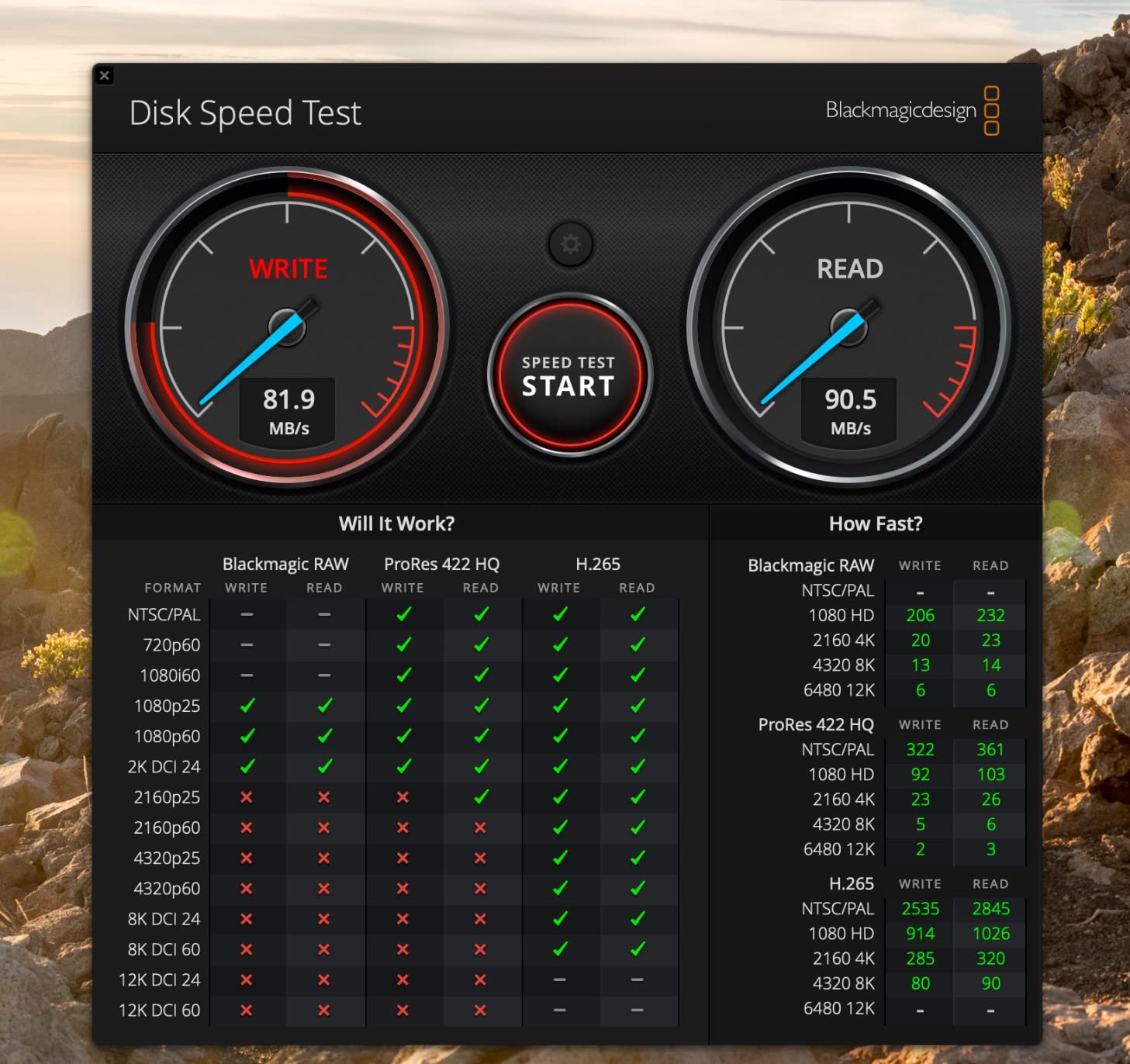Click the "FORMAT" column header
Screen dimensions: 1130x1064
point(172,588)
